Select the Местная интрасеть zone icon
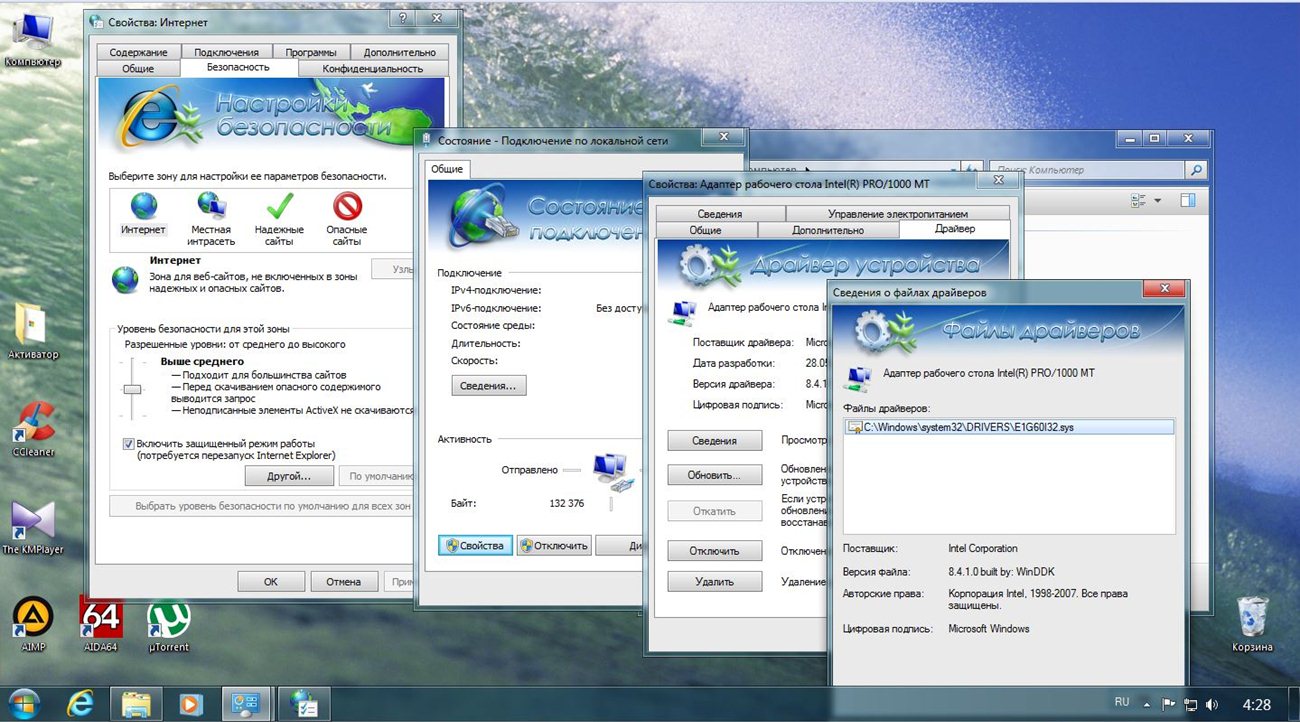 (x=211, y=205)
